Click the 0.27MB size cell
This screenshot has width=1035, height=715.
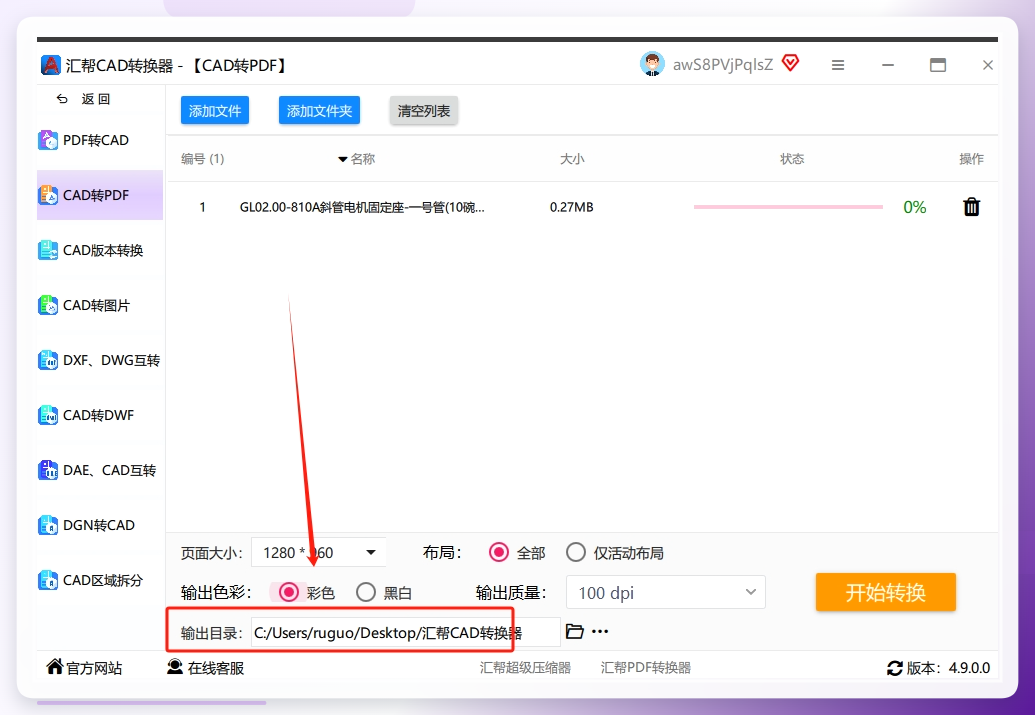(x=572, y=207)
